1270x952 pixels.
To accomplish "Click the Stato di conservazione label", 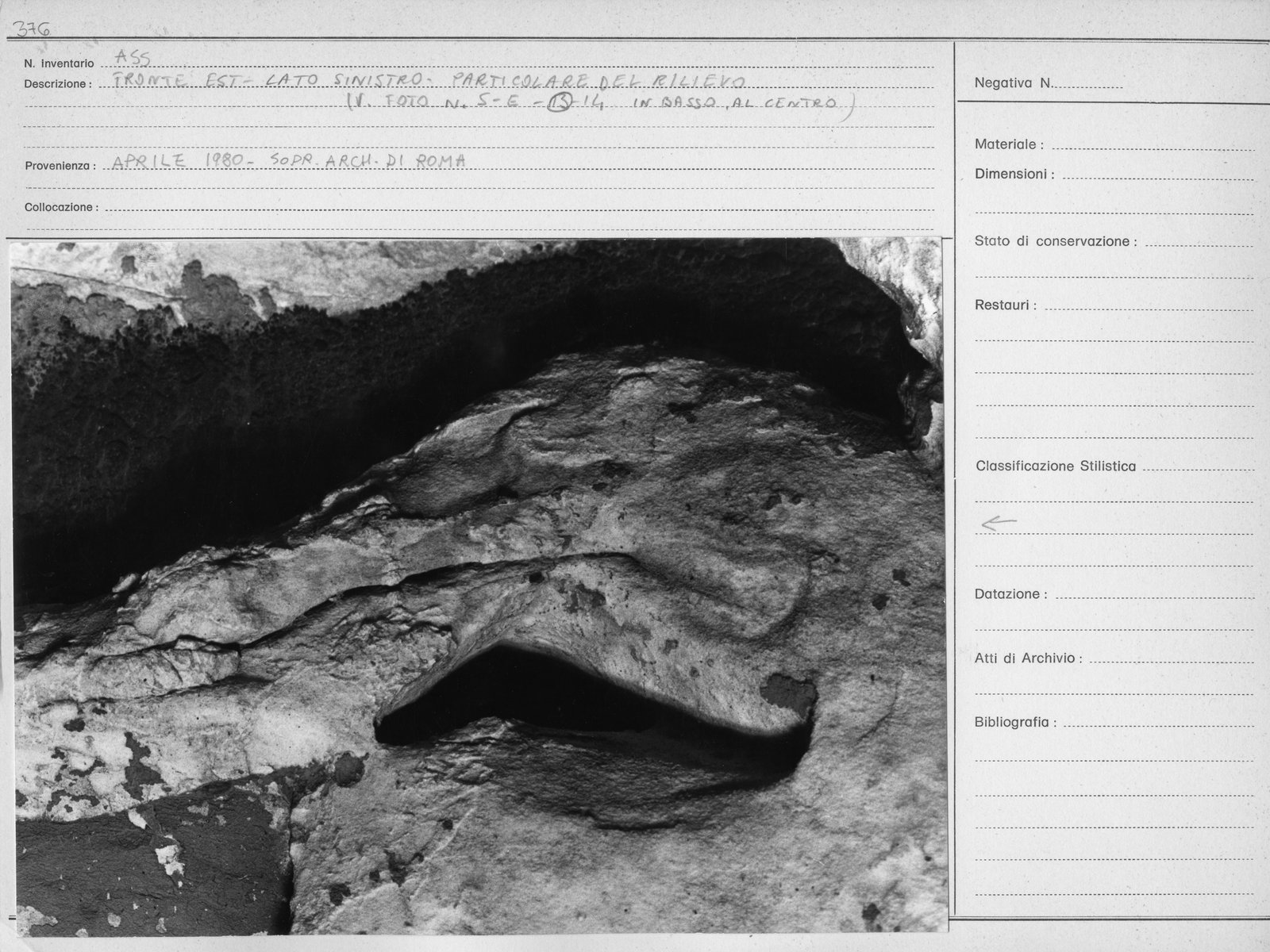I will click(1056, 241).
